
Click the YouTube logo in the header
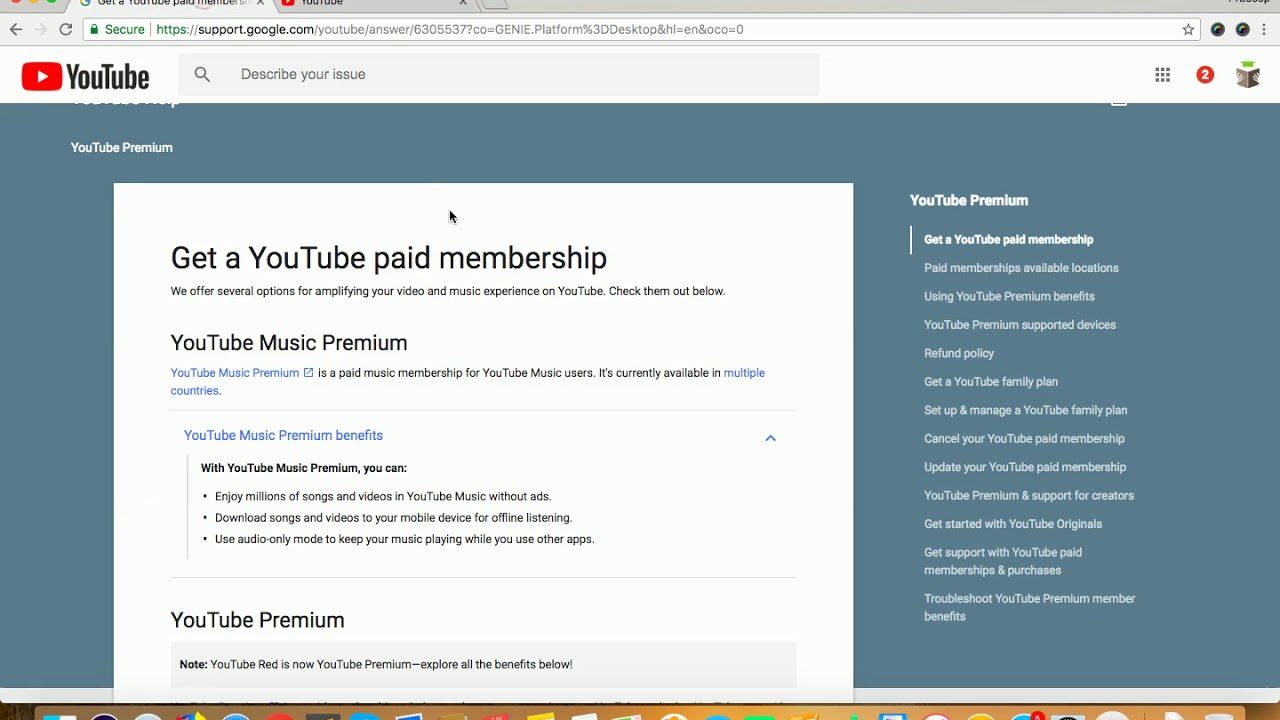[x=85, y=76]
